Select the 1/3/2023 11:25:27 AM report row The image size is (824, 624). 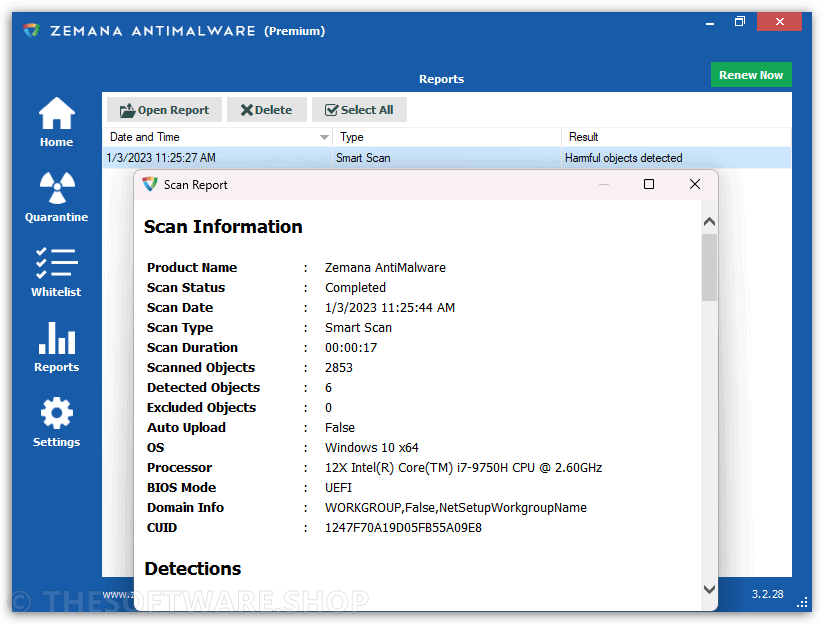(447, 158)
